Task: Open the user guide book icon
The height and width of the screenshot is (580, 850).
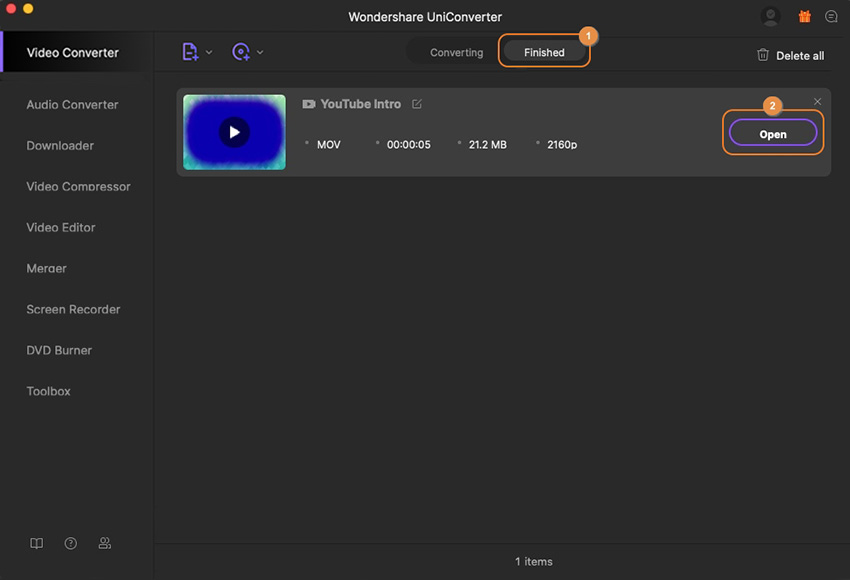Action: point(36,543)
